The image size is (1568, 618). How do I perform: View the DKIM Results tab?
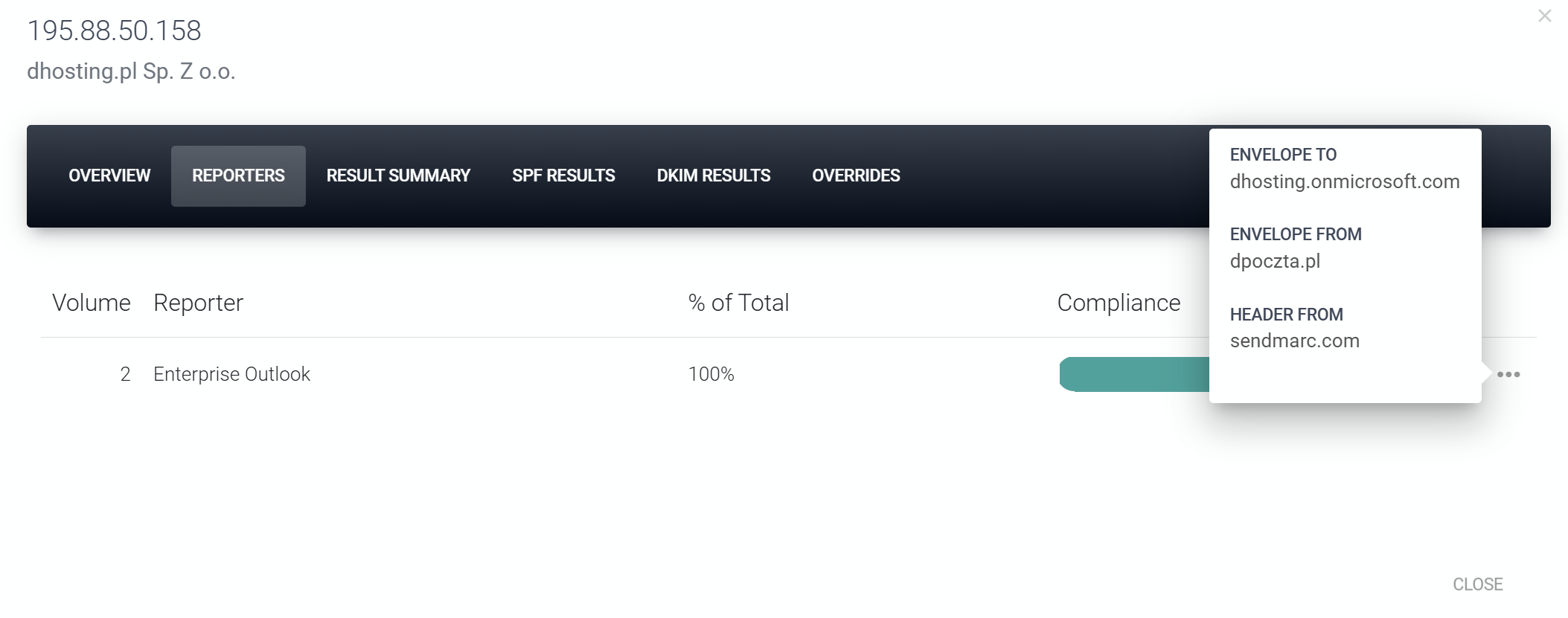(x=713, y=176)
